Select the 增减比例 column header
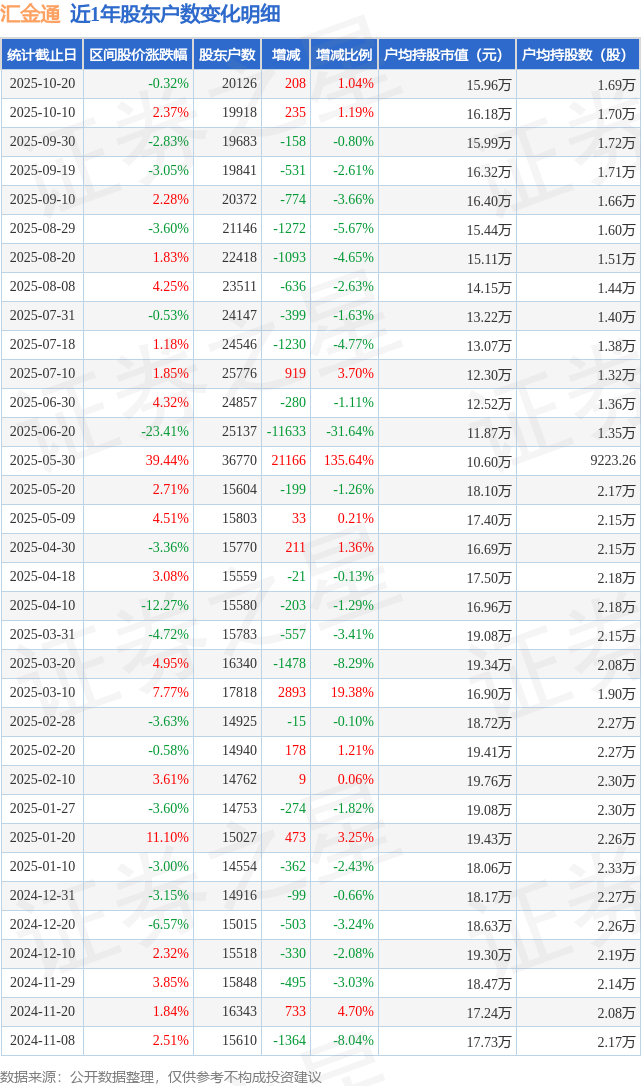Screen dimensions: 641x1086 click(x=344, y=55)
